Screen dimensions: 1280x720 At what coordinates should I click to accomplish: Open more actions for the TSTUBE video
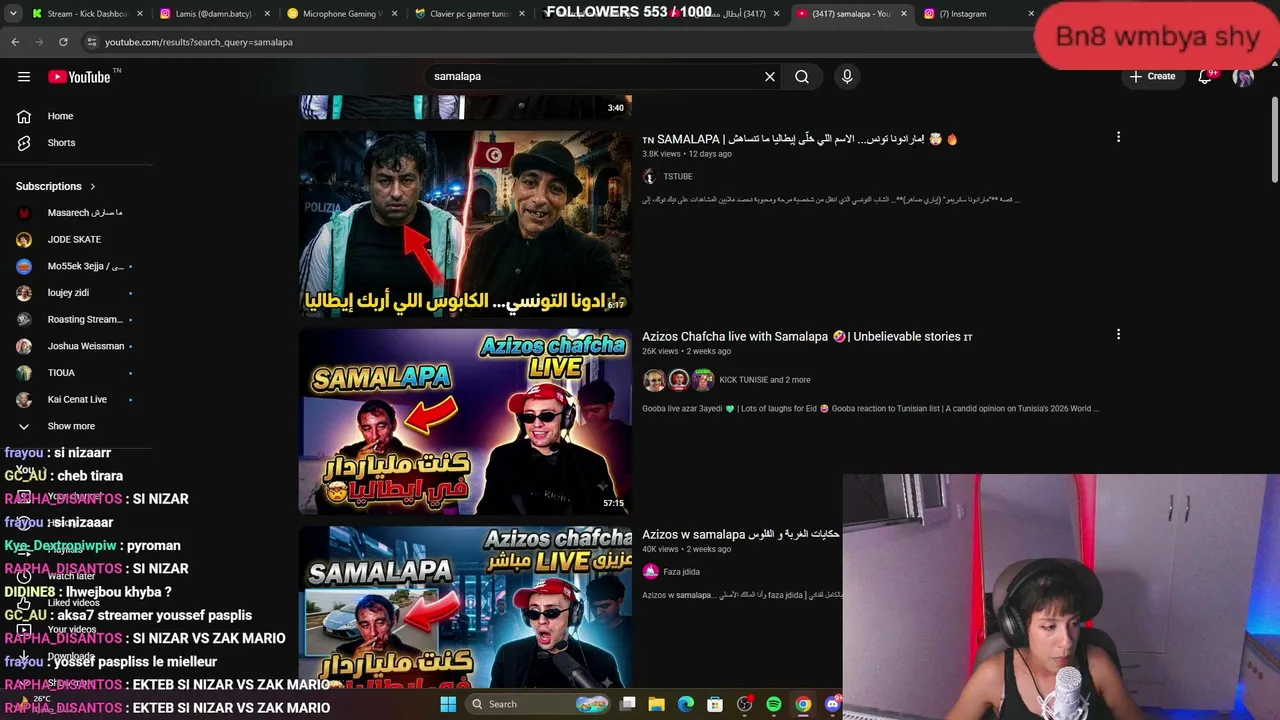[x=1118, y=137]
